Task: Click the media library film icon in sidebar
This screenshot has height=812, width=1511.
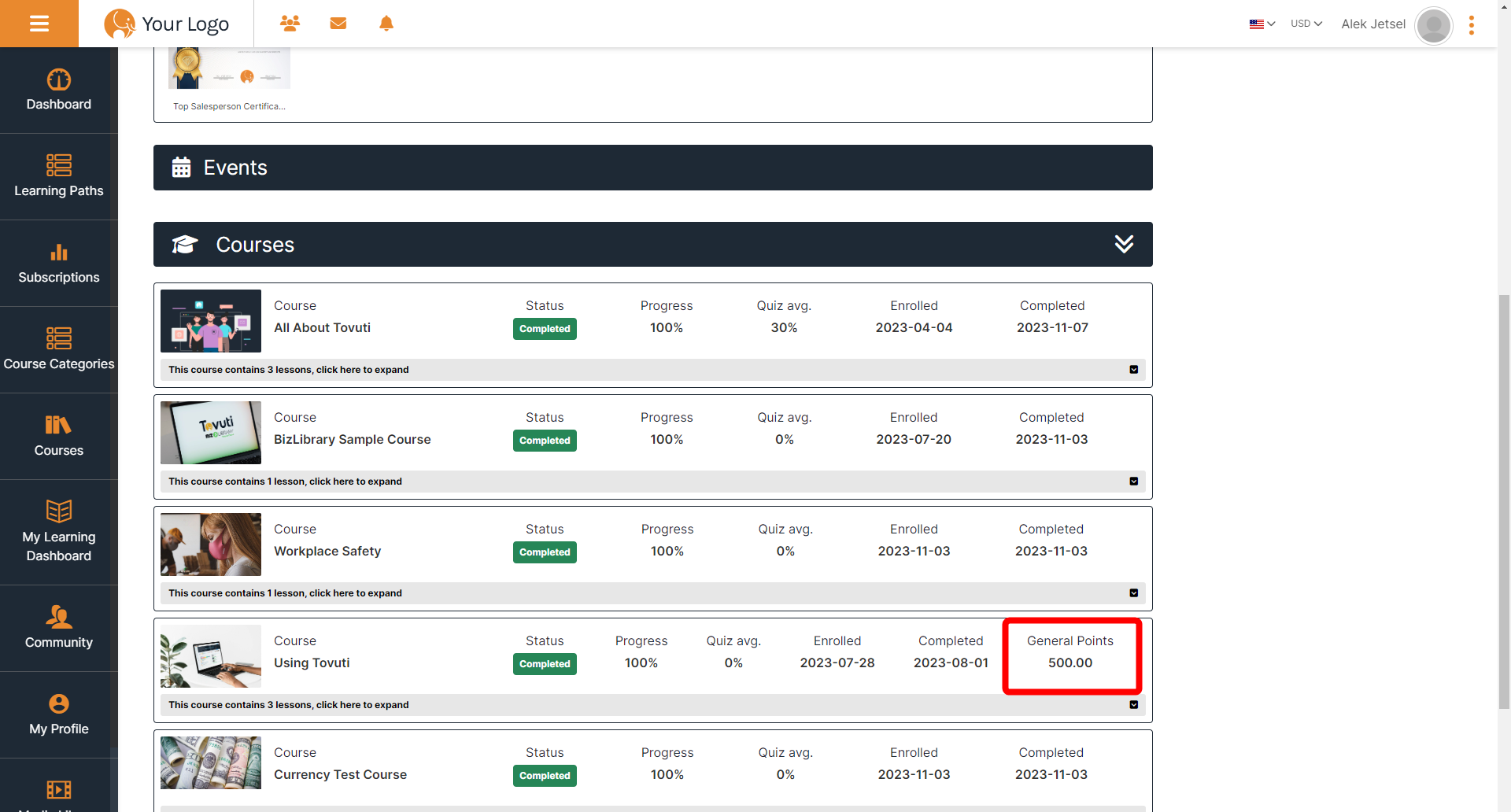Action: [59, 789]
